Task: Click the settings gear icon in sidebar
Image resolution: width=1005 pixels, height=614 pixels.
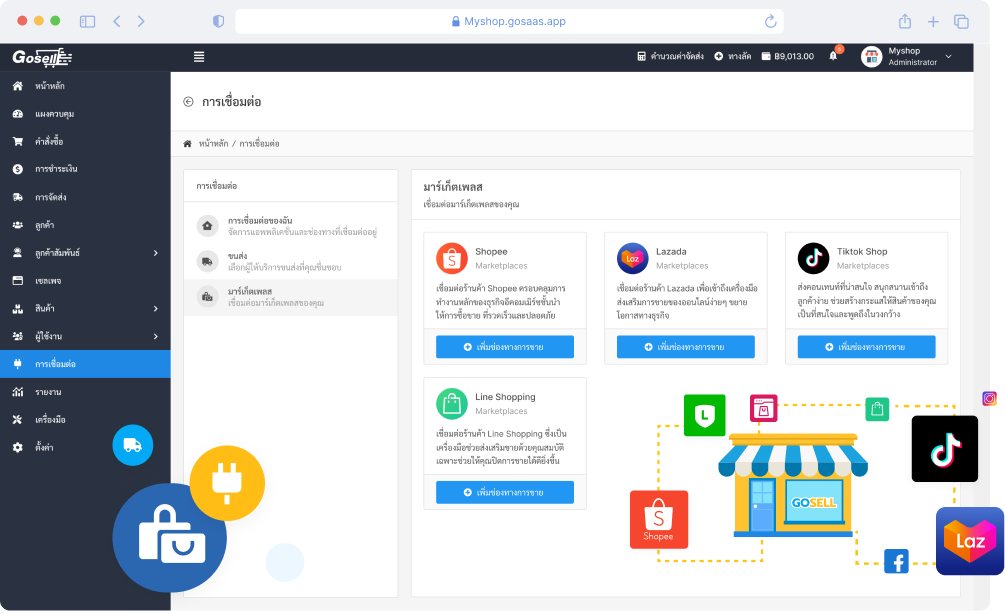Action: coord(18,447)
